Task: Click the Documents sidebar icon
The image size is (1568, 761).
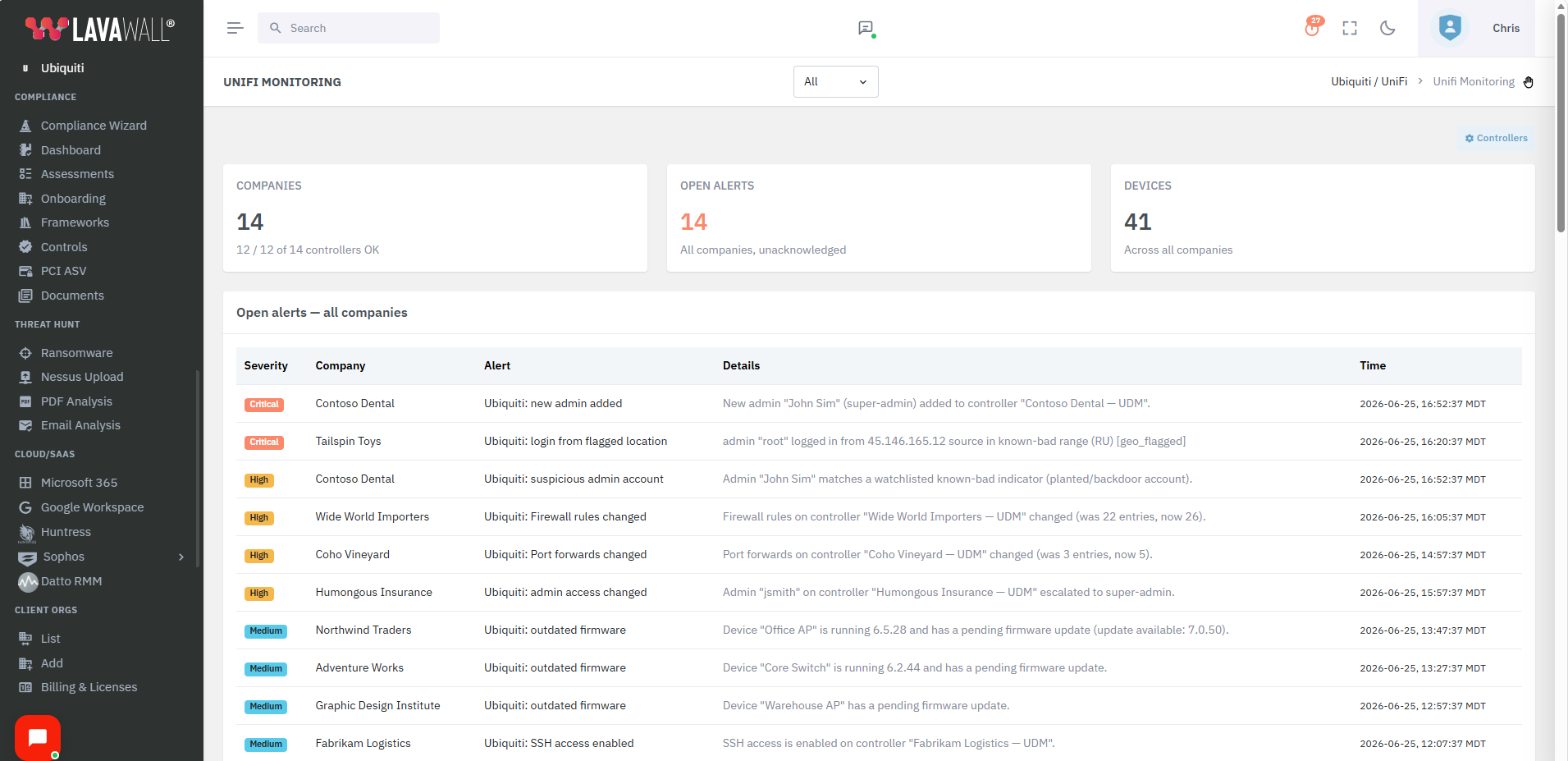Action: tap(25, 296)
